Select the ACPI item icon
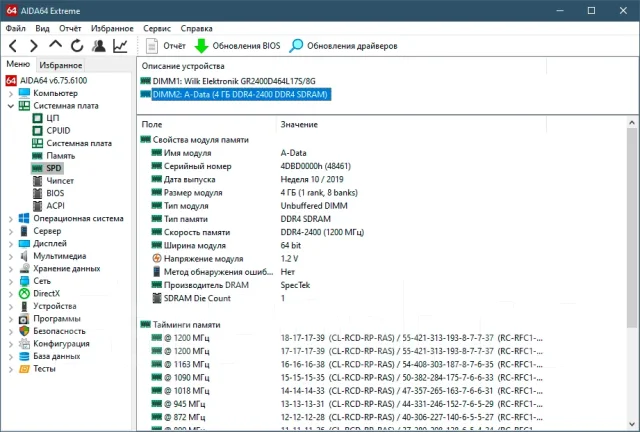 point(37,206)
